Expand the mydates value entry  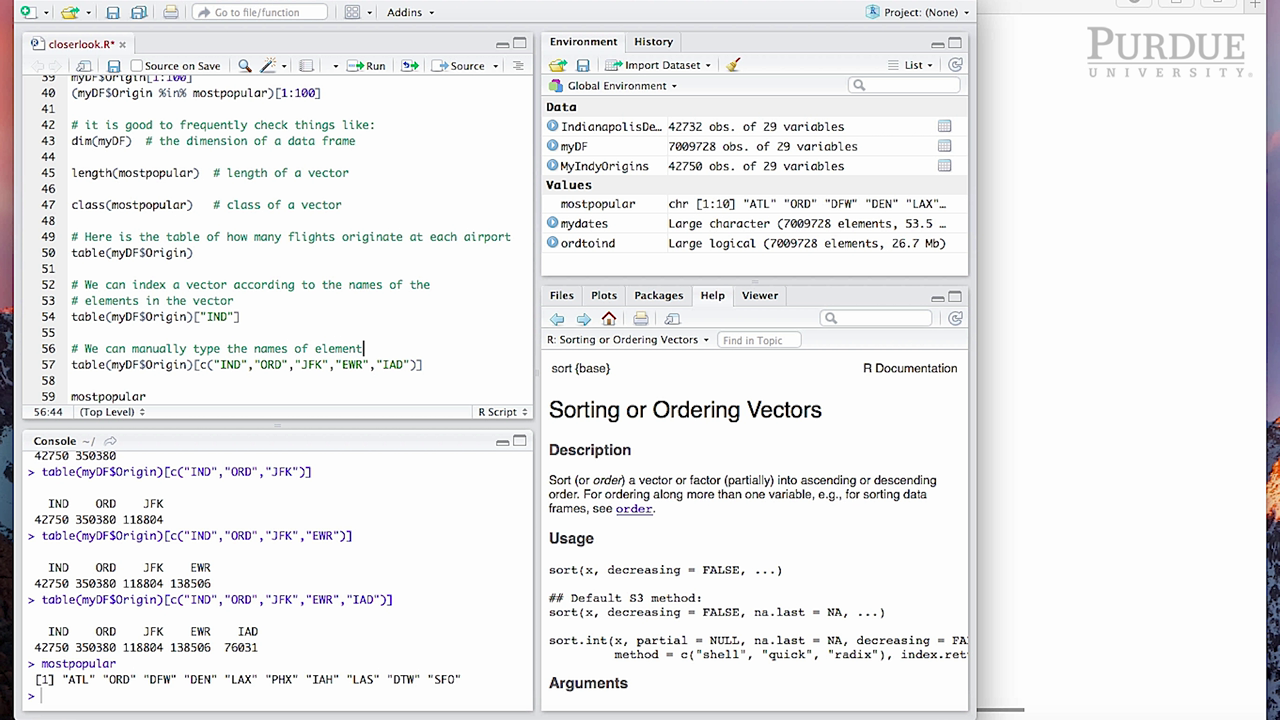(x=552, y=223)
